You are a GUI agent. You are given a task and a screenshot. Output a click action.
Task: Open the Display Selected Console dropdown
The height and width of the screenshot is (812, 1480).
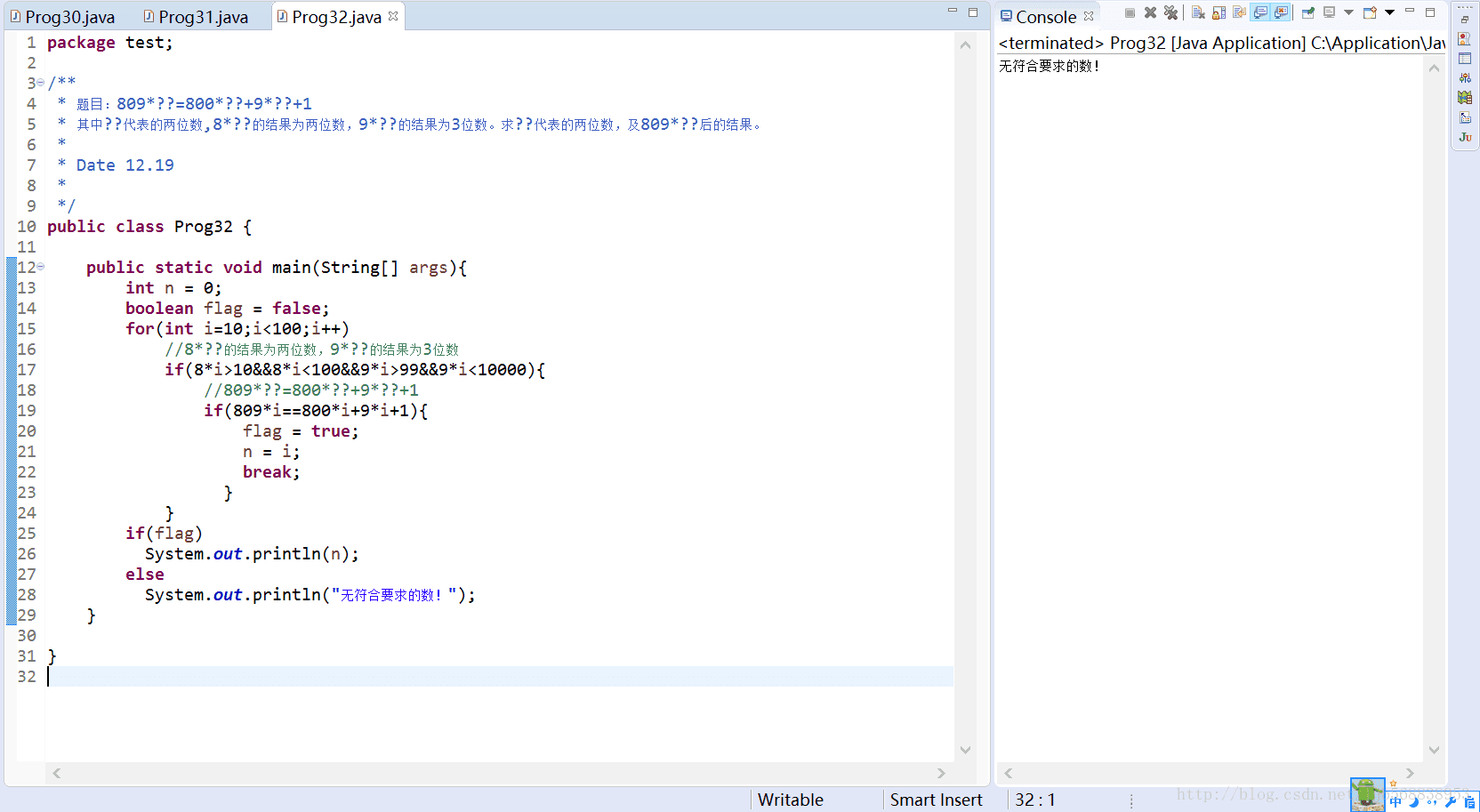point(1348,12)
